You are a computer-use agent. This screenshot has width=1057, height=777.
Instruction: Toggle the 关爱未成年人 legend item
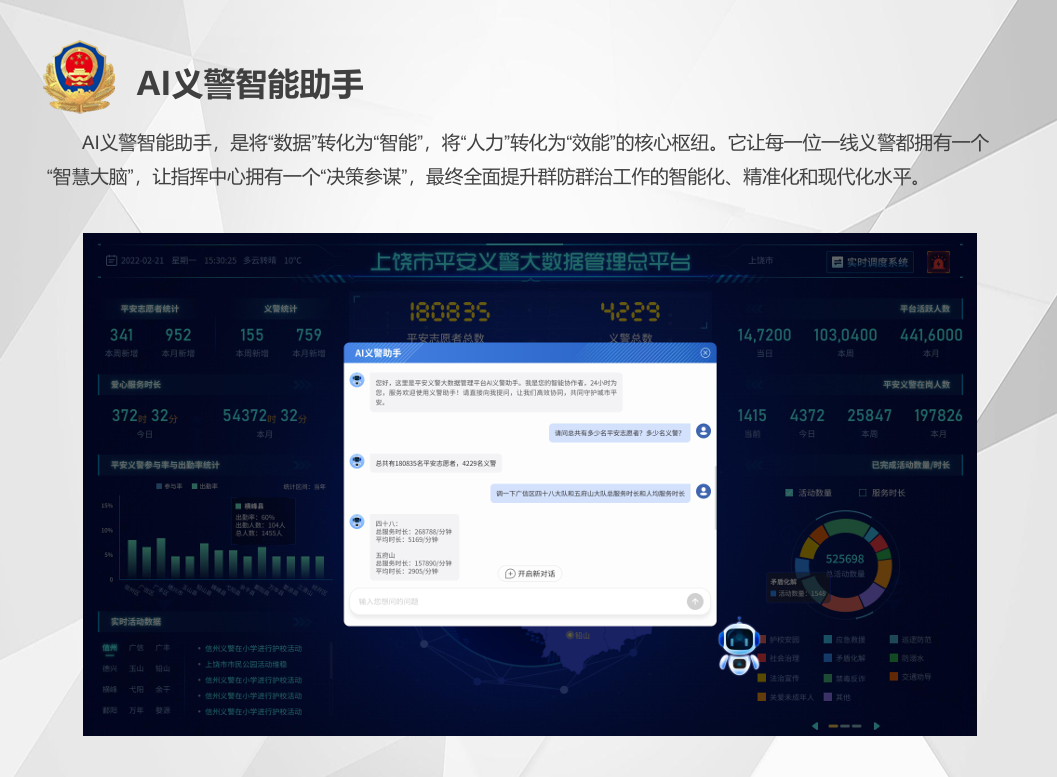[x=786, y=697]
